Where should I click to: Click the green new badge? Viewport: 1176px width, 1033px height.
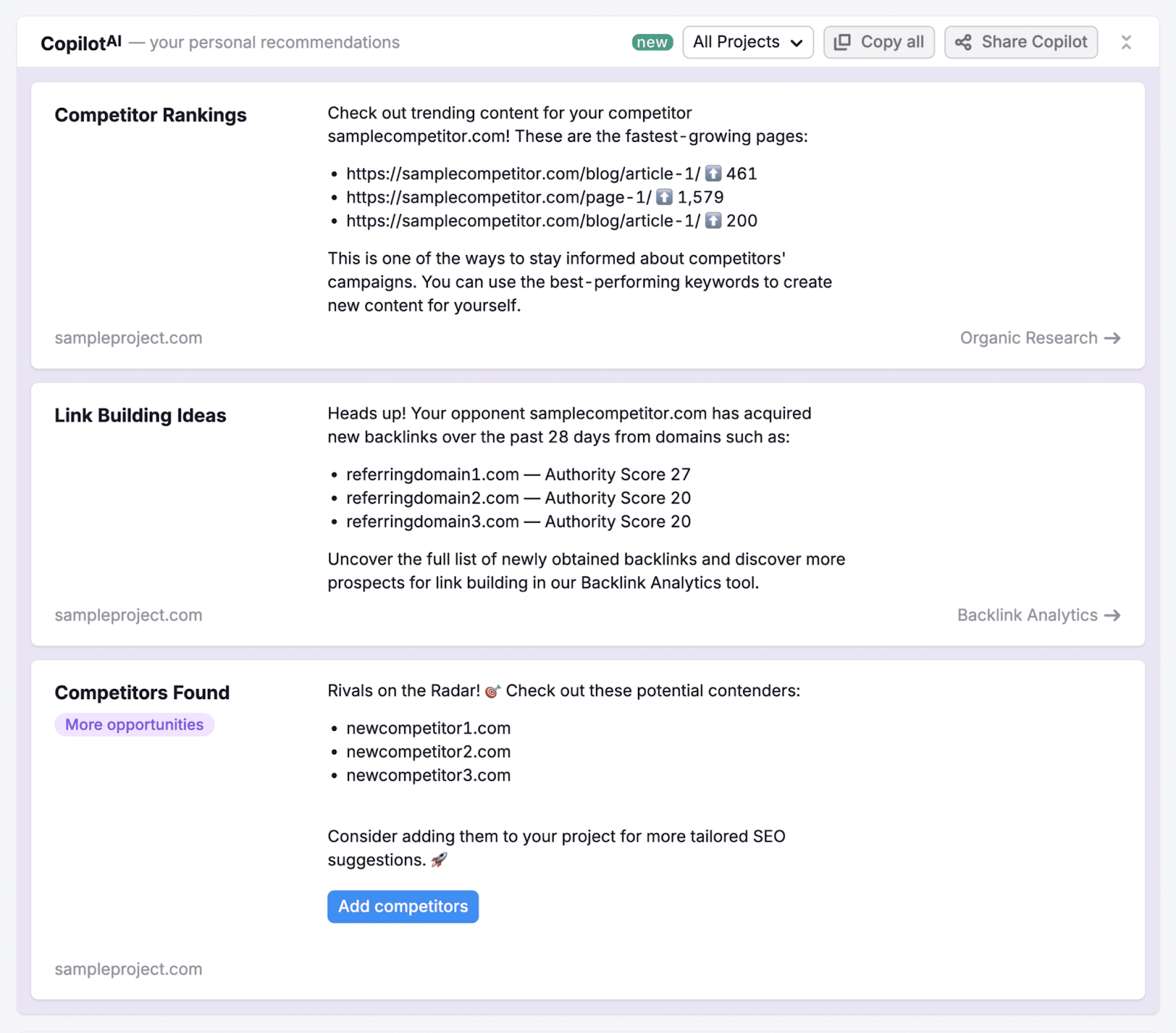652,42
